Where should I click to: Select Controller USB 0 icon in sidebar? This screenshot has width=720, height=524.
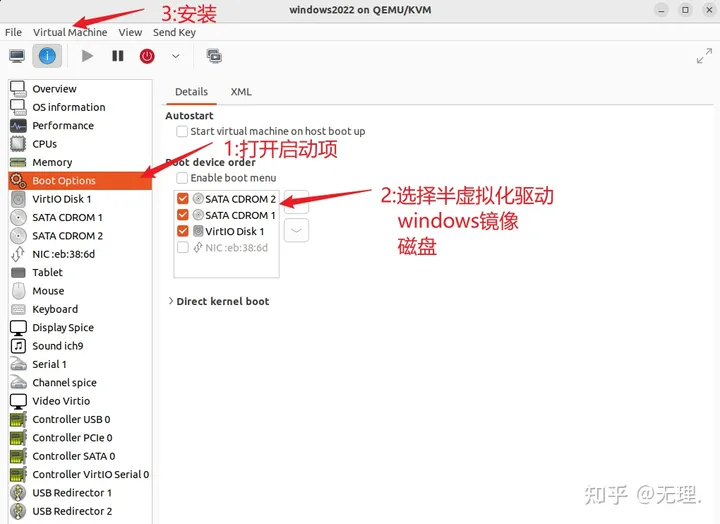18,419
